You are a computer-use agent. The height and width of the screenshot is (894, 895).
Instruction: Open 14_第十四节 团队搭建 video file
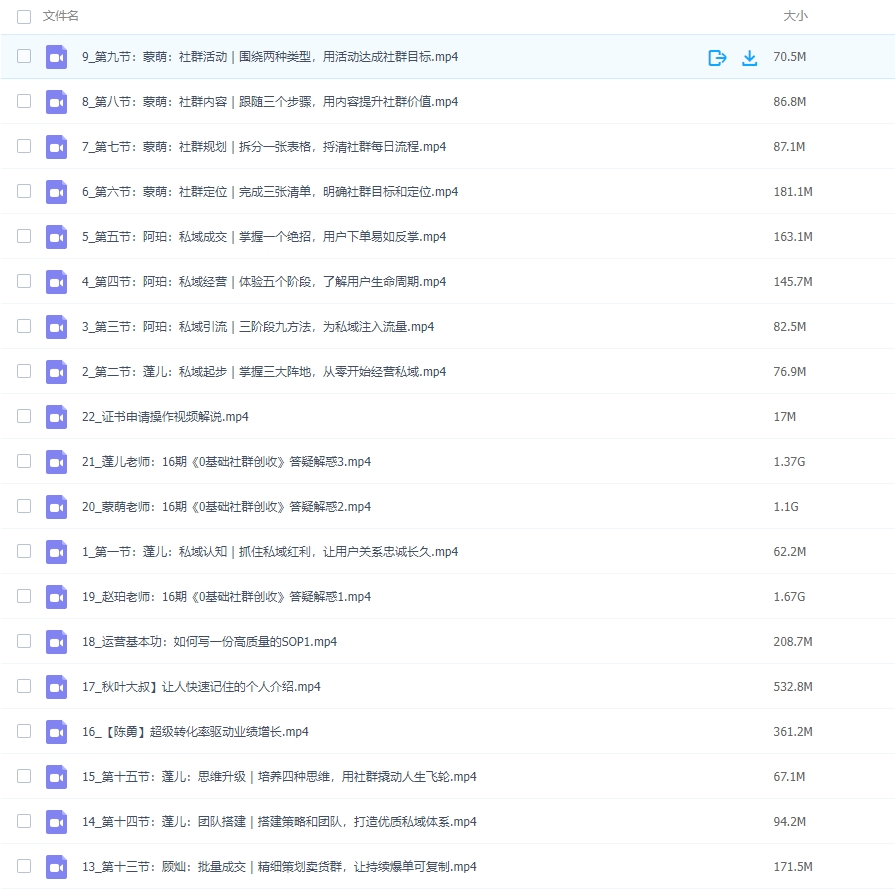coord(279,822)
